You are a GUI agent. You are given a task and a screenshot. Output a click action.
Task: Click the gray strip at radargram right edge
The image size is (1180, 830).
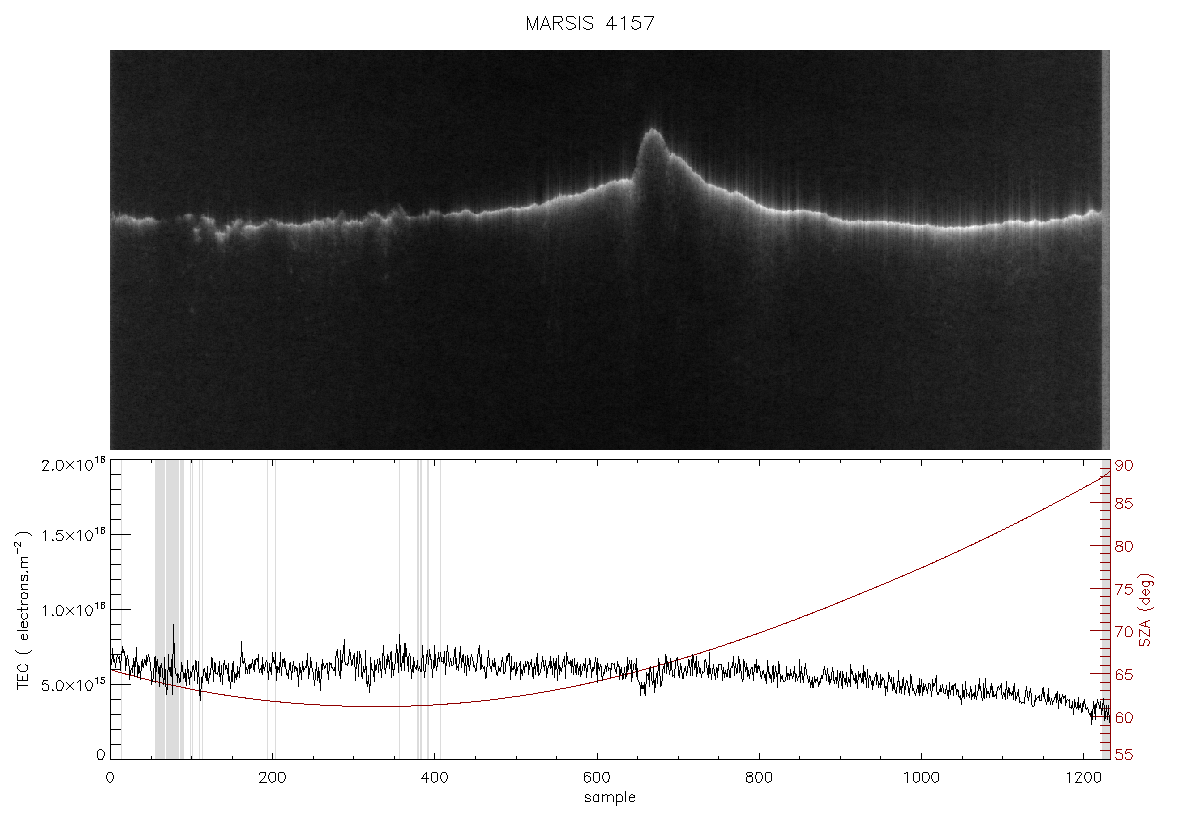point(1105,249)
